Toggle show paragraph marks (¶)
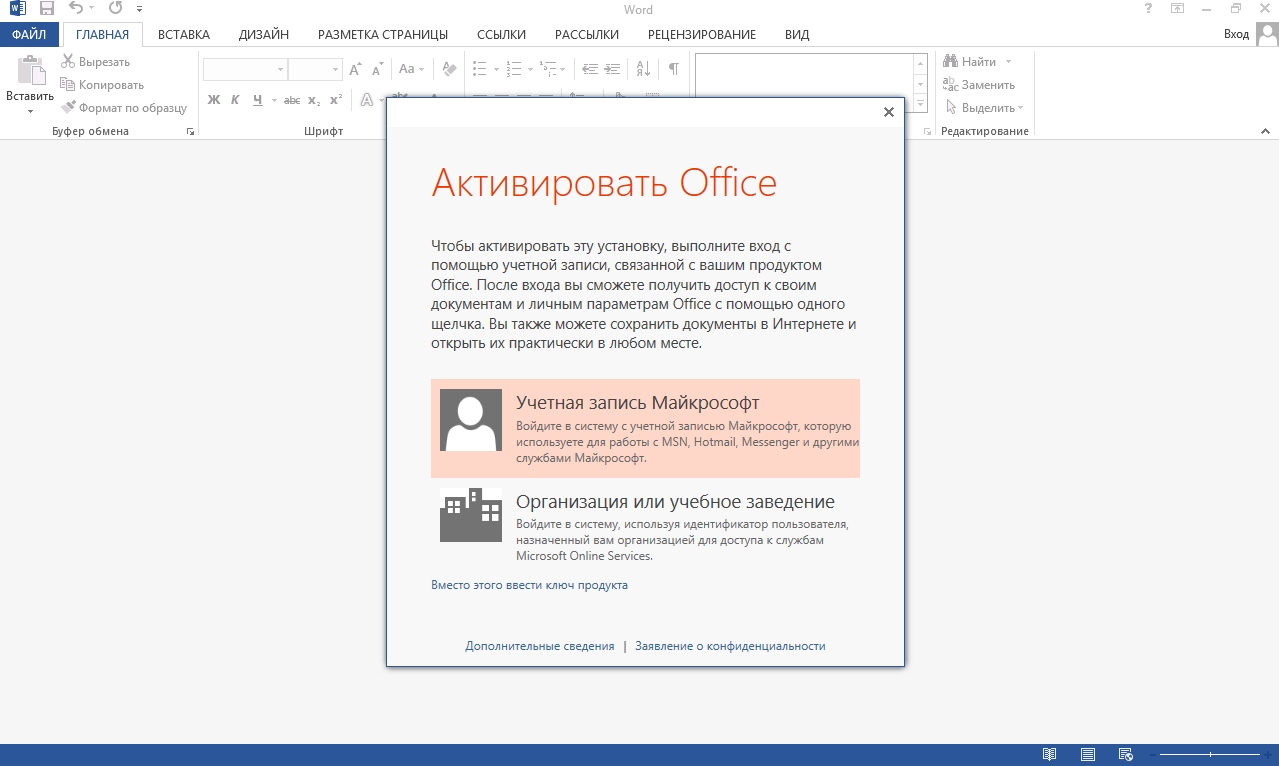The width and height of the screenshot is (1279, 766). point(674,69)
